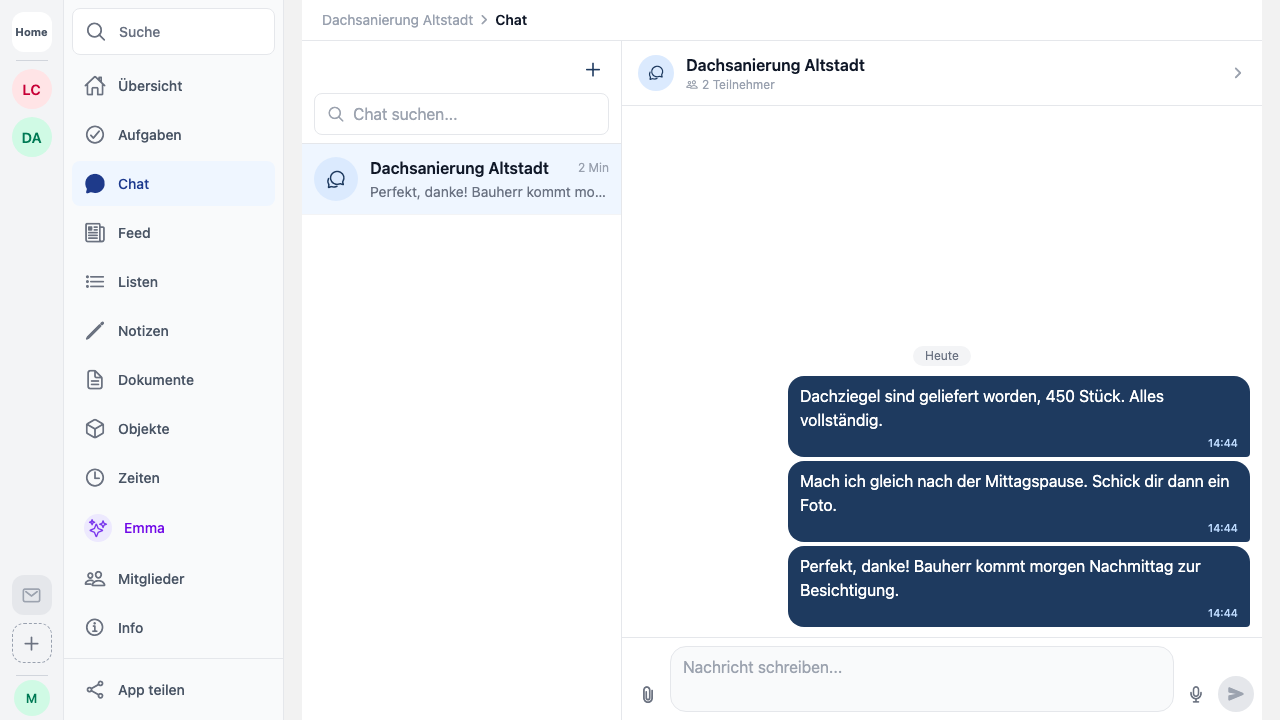Click the Chat suchen search field
This screenshot has height=720, width=1280.
pyautogui.click(x=461, y=114)
